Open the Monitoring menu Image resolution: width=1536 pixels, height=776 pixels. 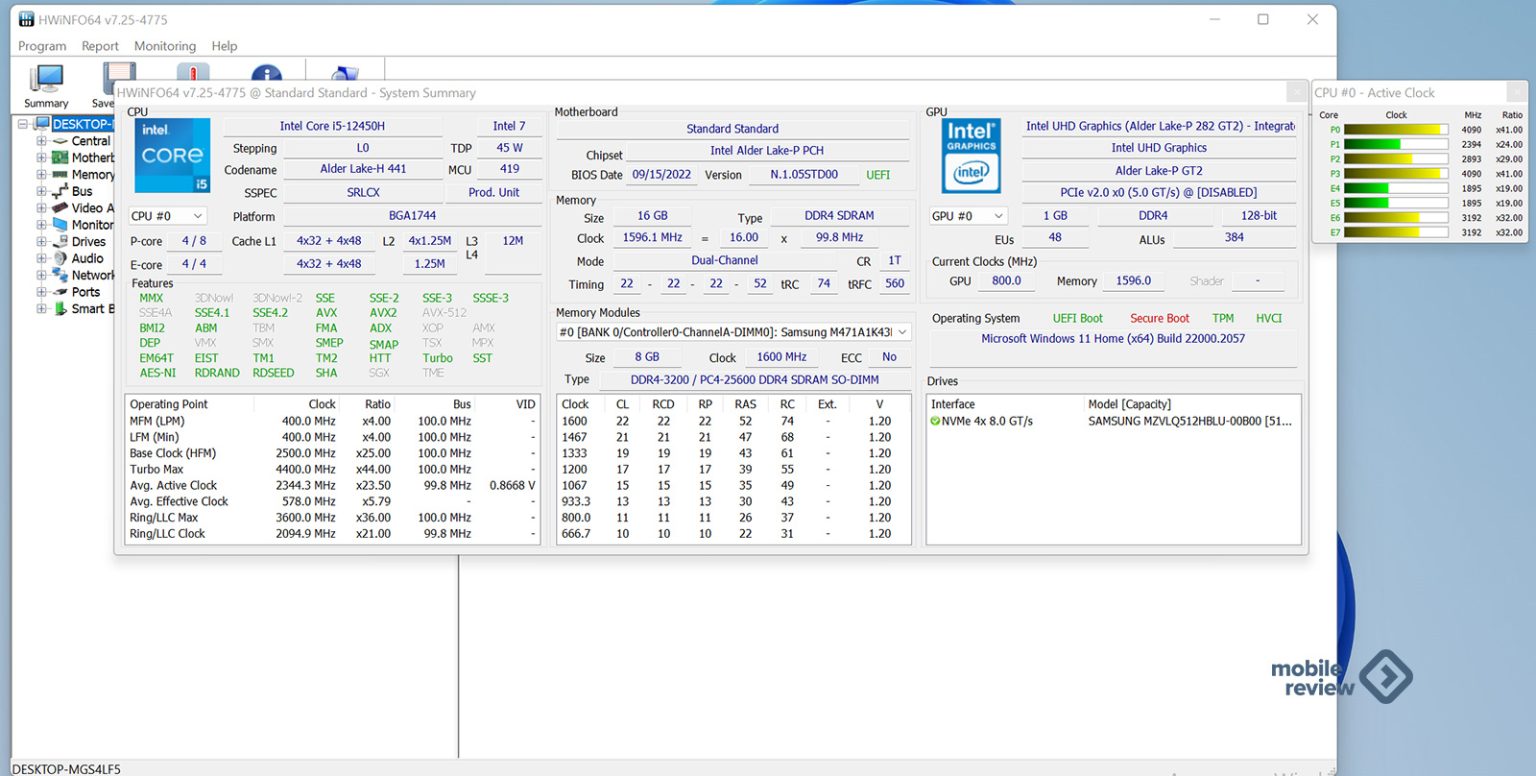click(x=165, y=46)
